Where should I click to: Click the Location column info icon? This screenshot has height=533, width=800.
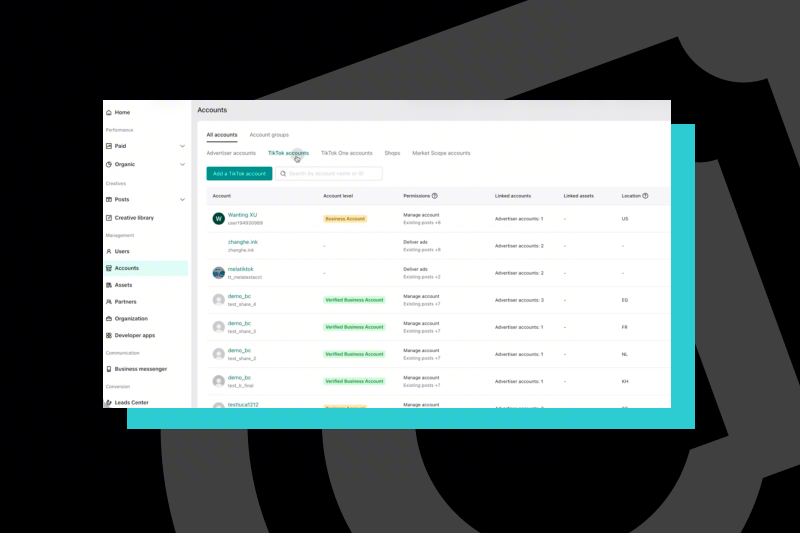pos(645,196)
